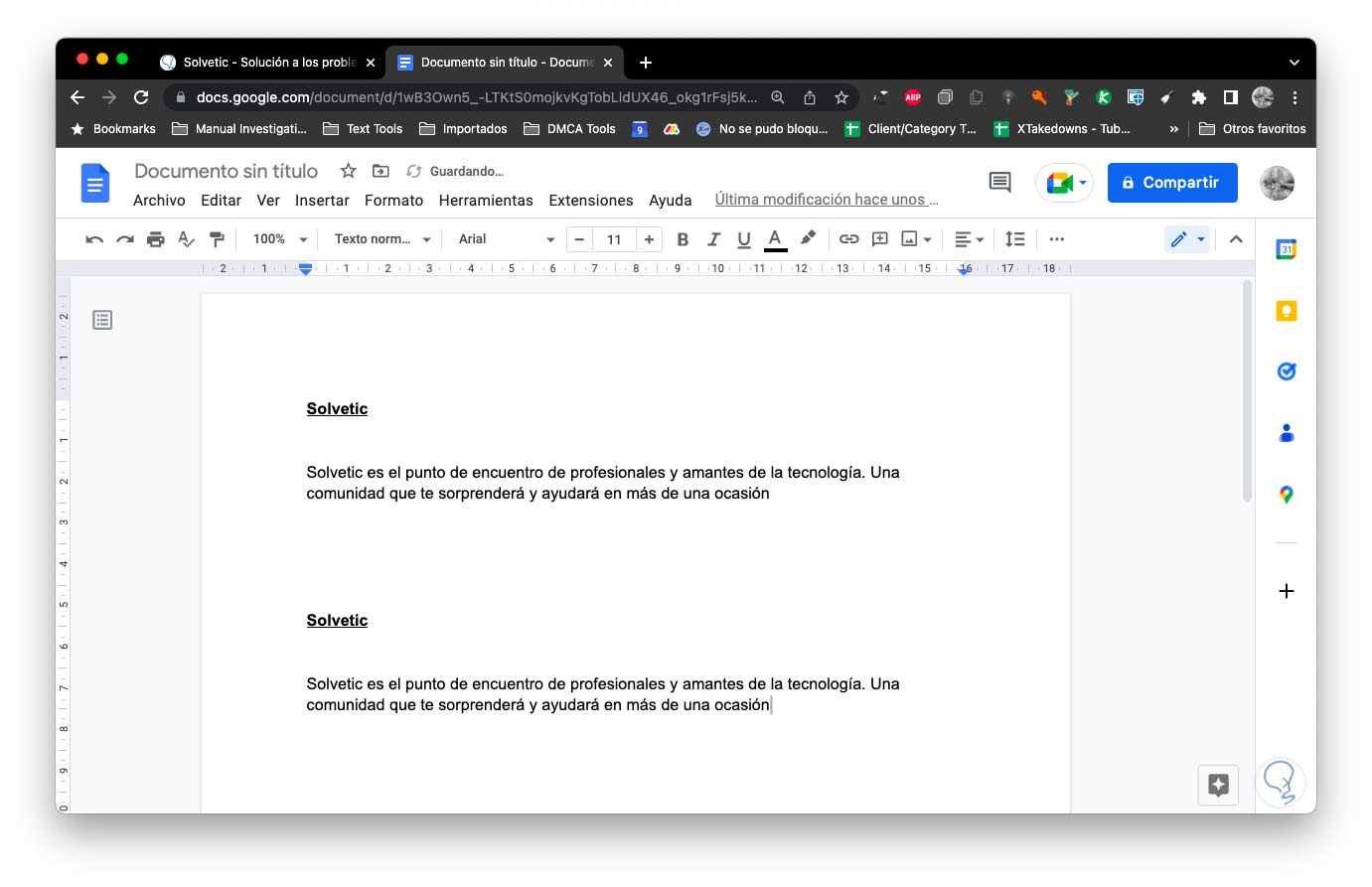
Task: Open line and paragraph spacing options
Action: [1014, 239]
